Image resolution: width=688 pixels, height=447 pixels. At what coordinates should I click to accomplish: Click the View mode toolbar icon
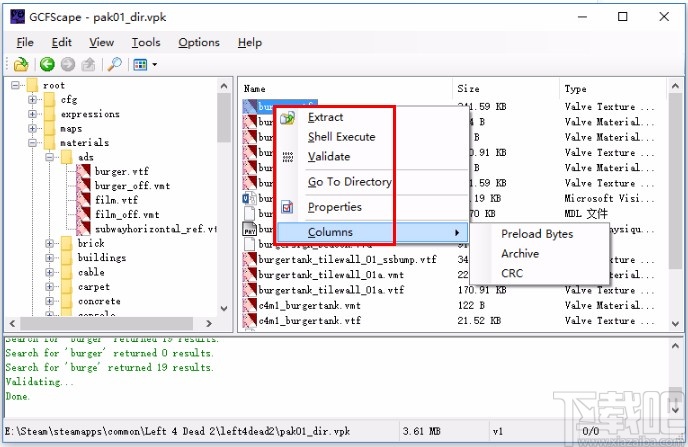pos(140,65)
